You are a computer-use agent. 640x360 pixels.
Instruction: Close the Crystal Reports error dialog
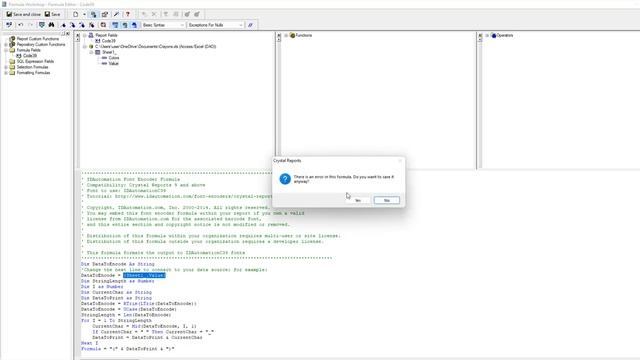point(400,161)
